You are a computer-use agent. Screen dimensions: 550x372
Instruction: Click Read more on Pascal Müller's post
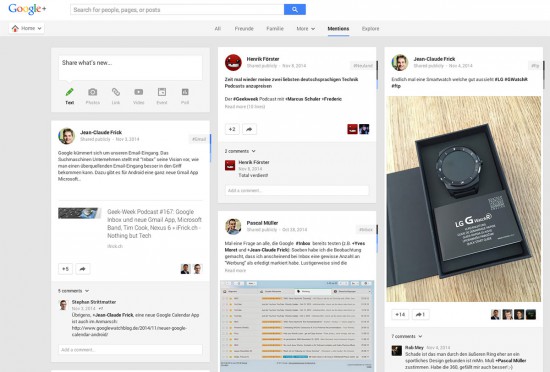(x=235, y=271)
